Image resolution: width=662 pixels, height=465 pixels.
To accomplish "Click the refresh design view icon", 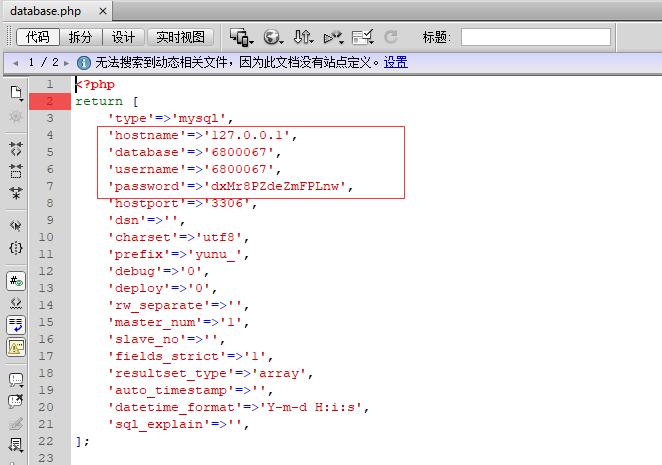I will point(391,37).
